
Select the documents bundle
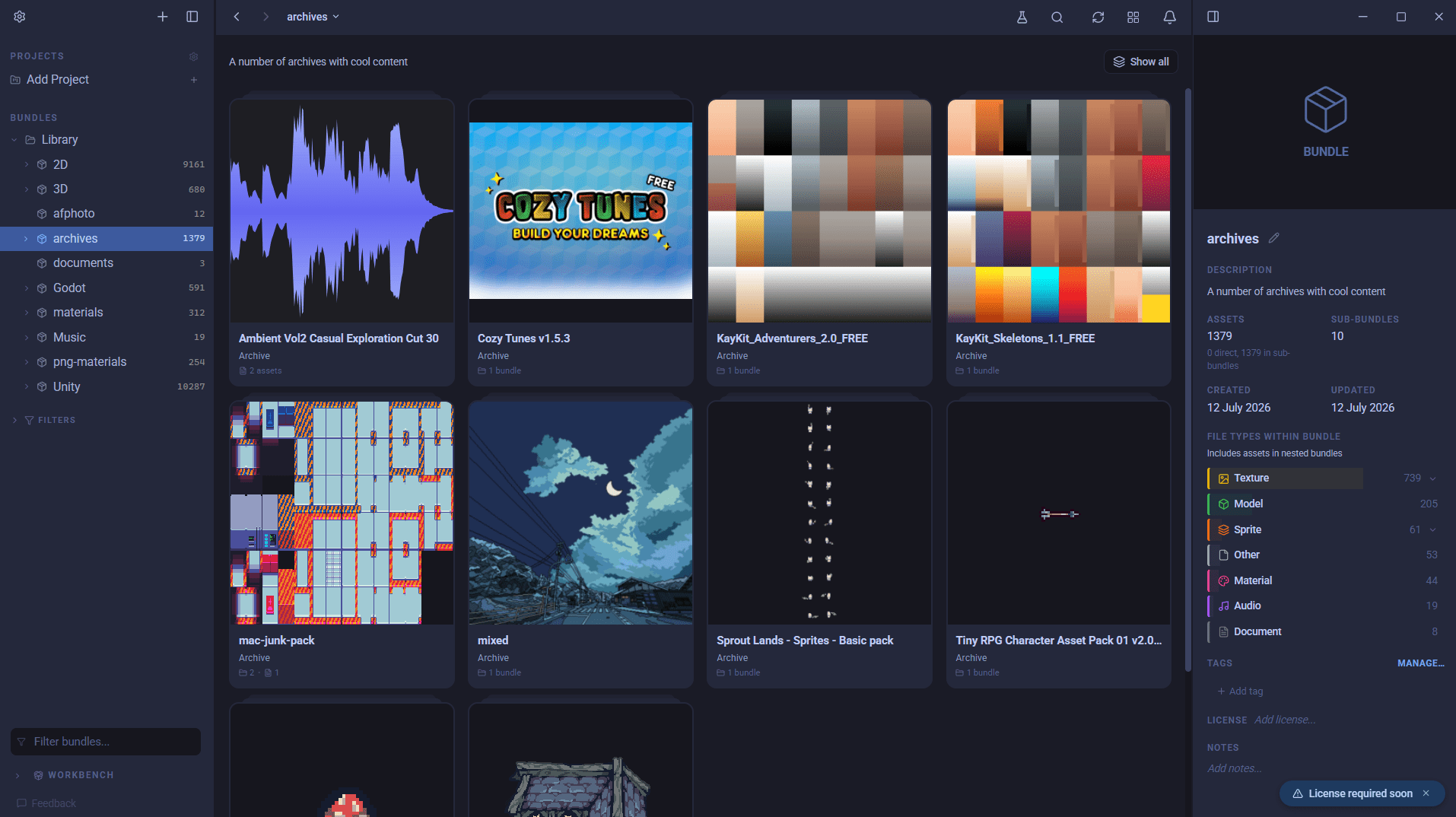point(106,263)
